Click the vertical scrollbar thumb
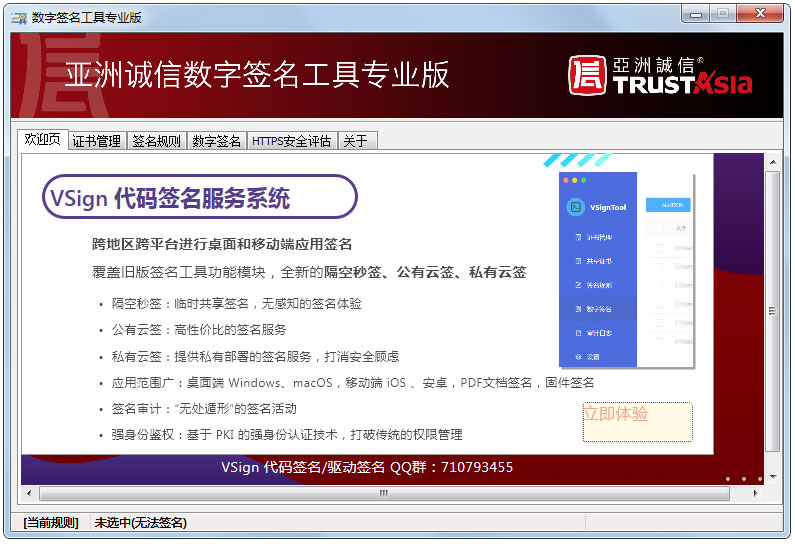The width and height of the screenshot is (795, 544). click(x=773, y=311)
